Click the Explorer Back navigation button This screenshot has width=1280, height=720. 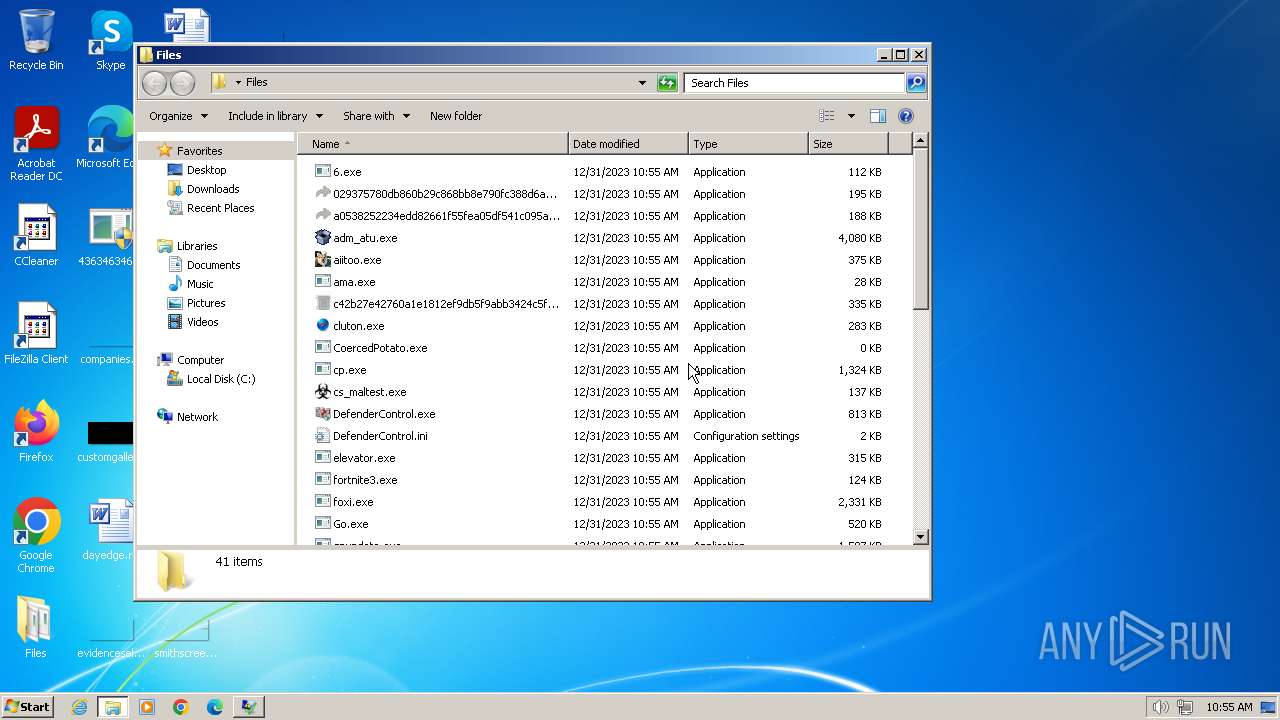[x=155, y=83]
